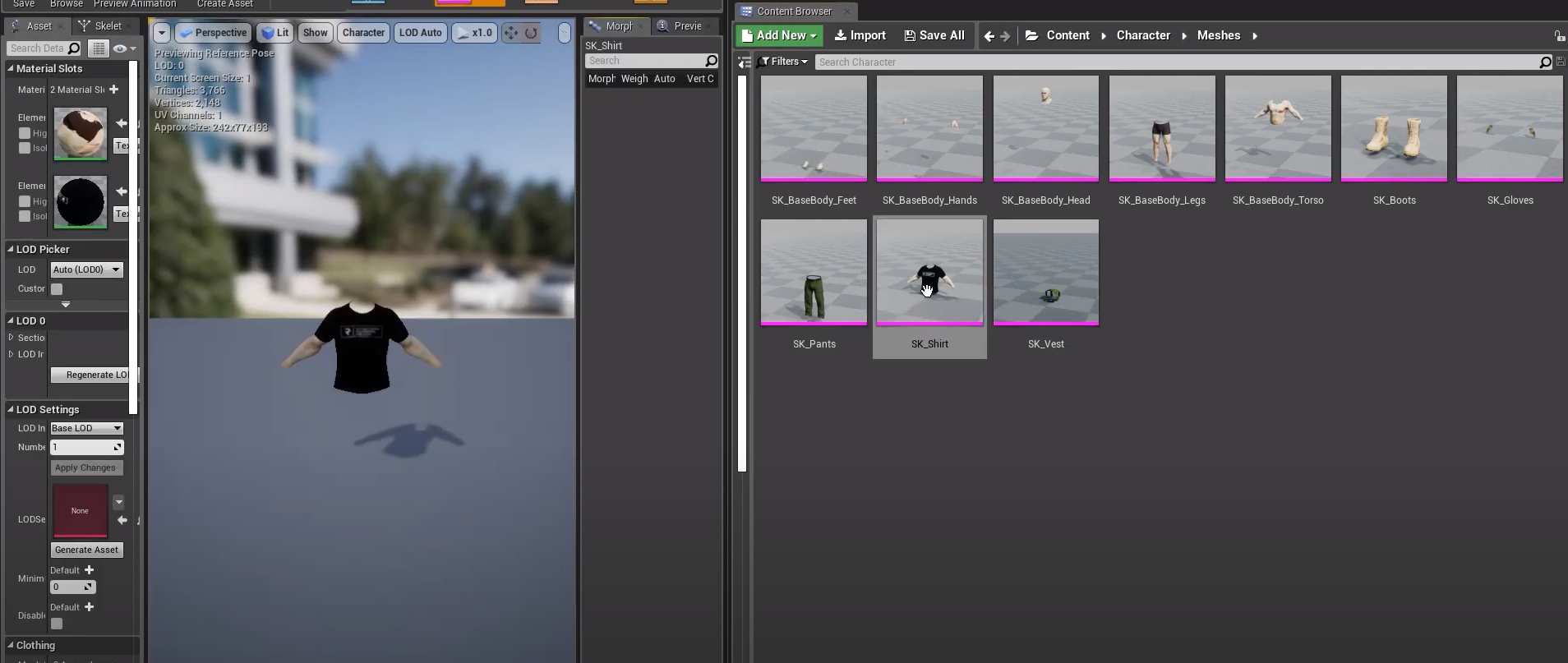Open the Base LOD import dropdown

click(86, 428)
